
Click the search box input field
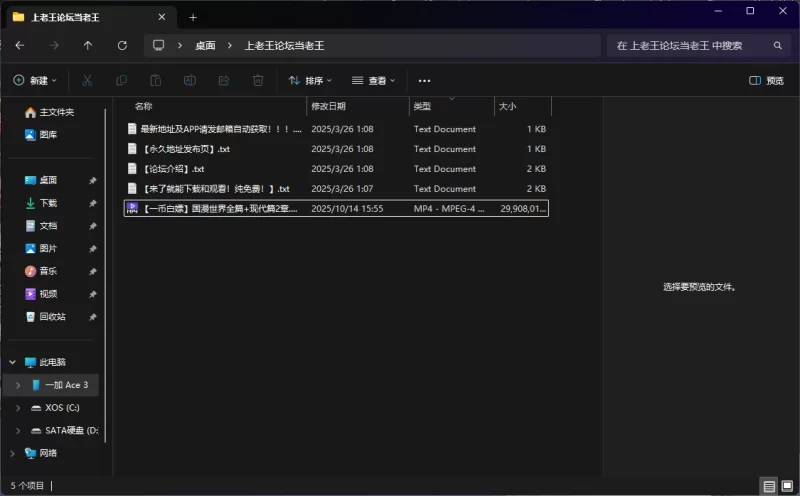pos(690,45)
